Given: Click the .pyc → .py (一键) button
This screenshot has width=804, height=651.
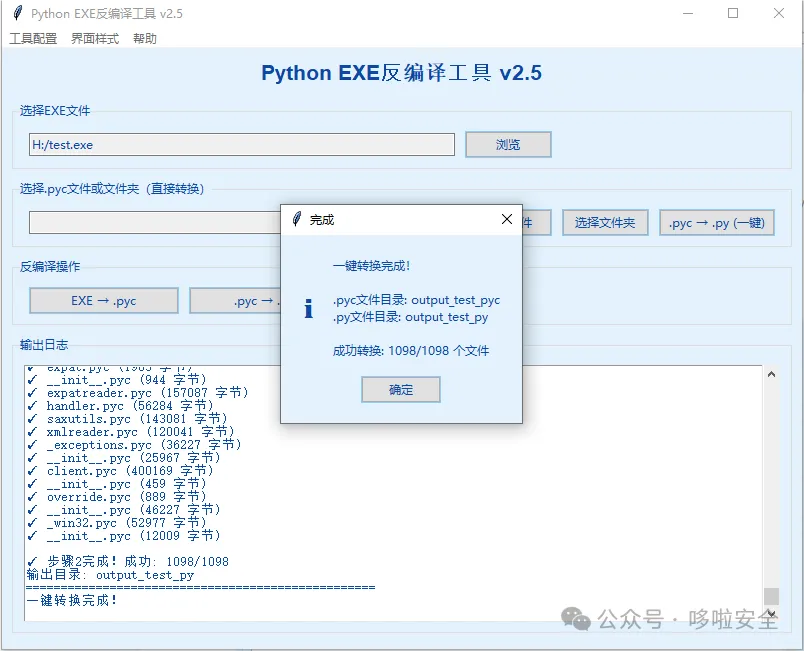Looking at the screenshot, I should tap(716, 222).
